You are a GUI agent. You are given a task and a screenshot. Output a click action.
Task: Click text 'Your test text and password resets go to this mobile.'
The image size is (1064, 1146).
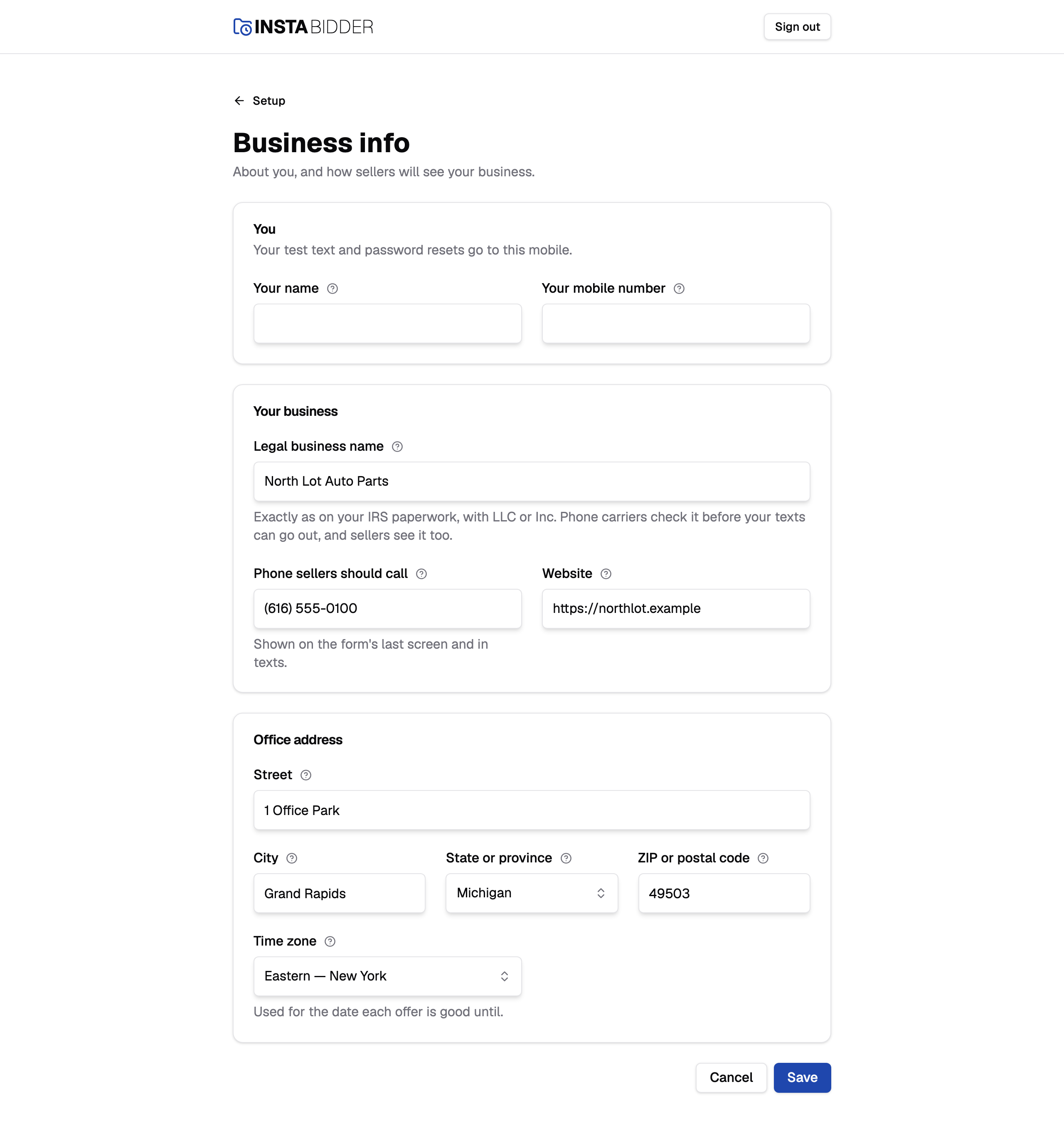click(413, 250)
